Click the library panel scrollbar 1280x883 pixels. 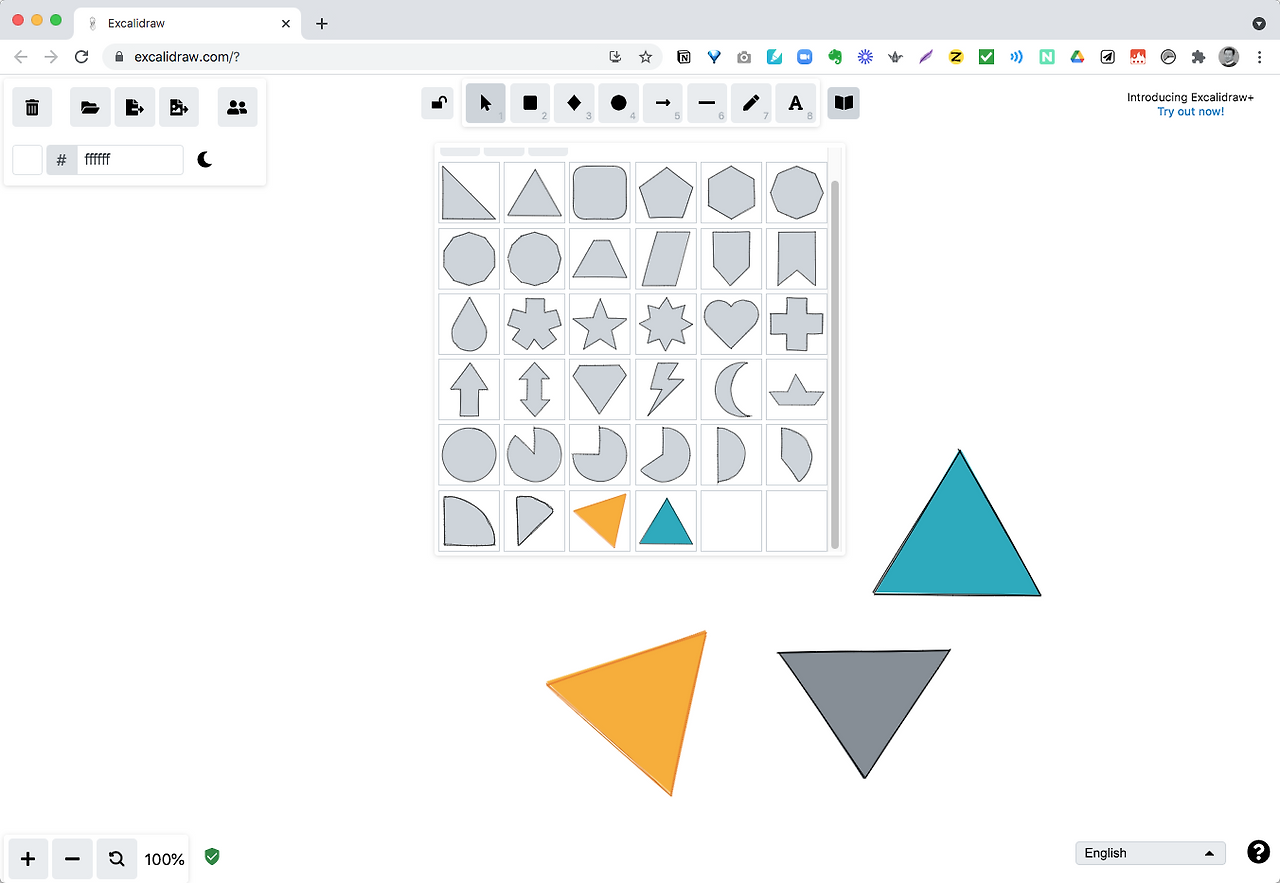pos(835,365)
